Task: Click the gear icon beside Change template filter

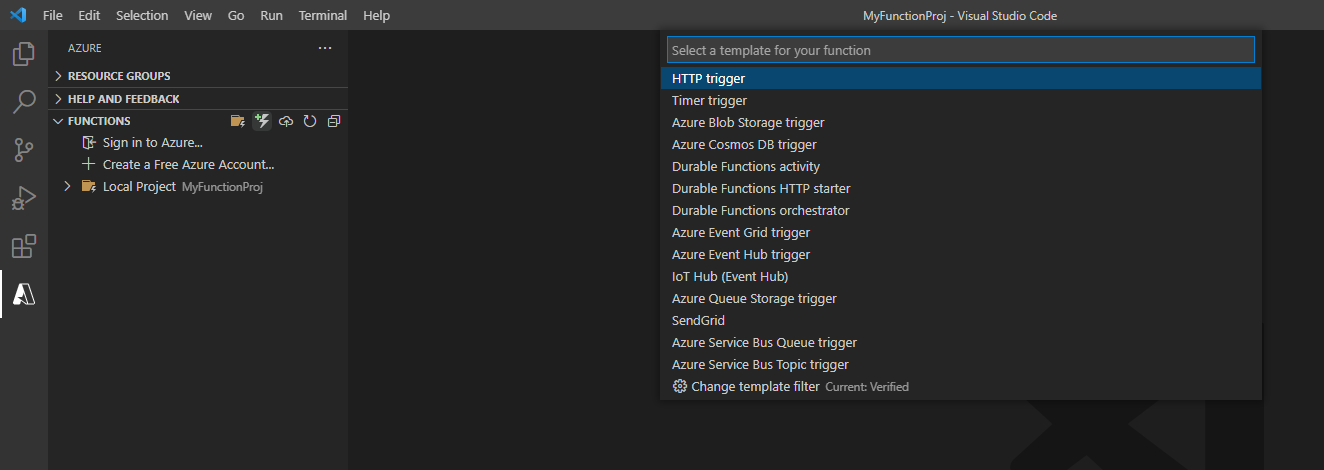Action: coord(680,387)
